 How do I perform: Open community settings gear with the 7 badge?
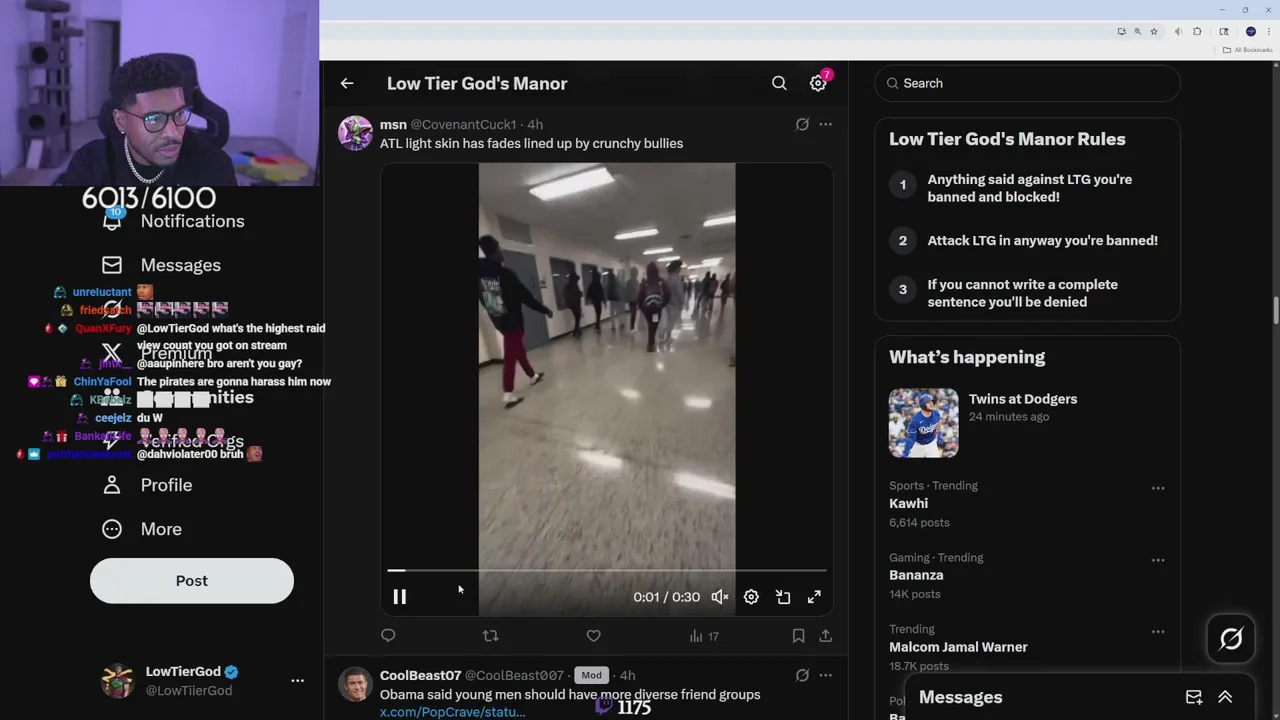[818, 83]
